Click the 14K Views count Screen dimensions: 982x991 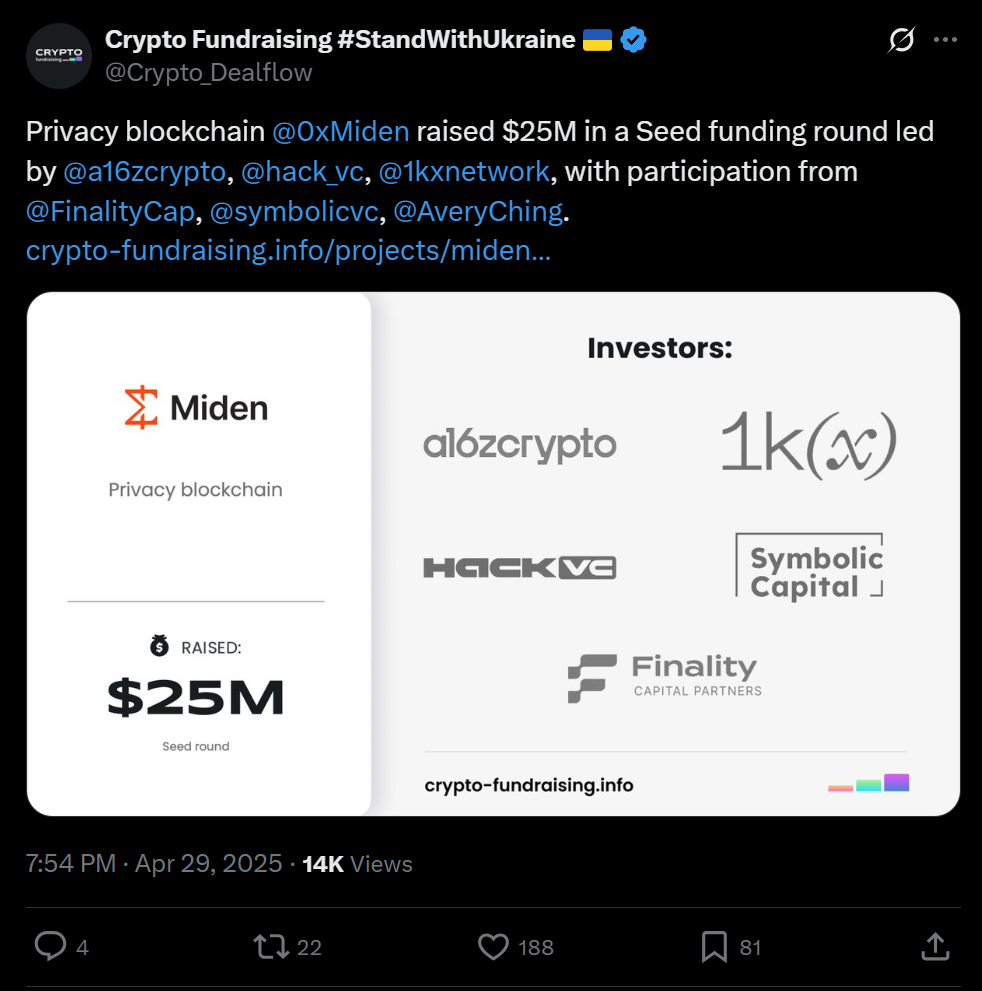click(357, 864)
